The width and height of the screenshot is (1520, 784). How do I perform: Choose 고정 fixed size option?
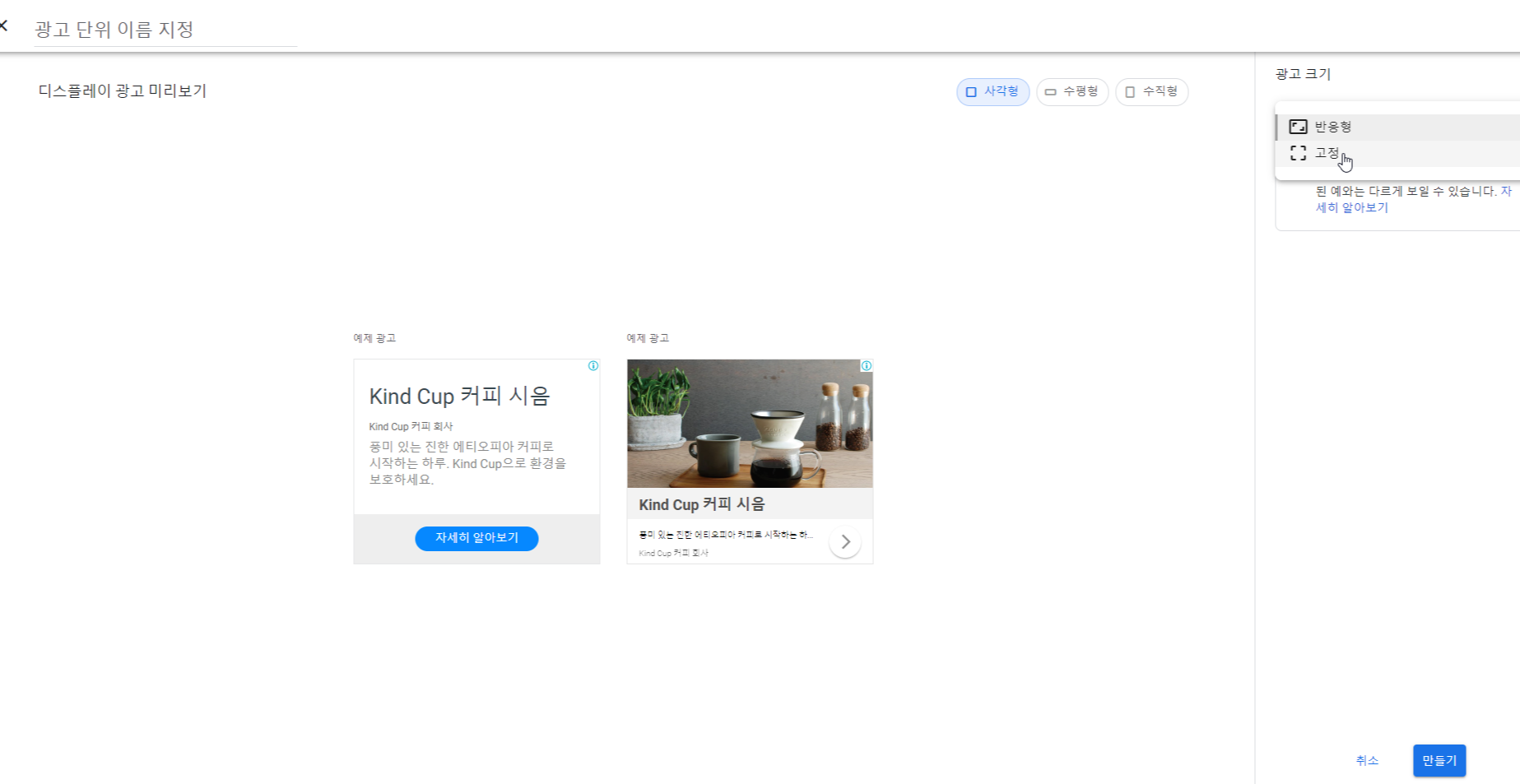coord(1397,153)
